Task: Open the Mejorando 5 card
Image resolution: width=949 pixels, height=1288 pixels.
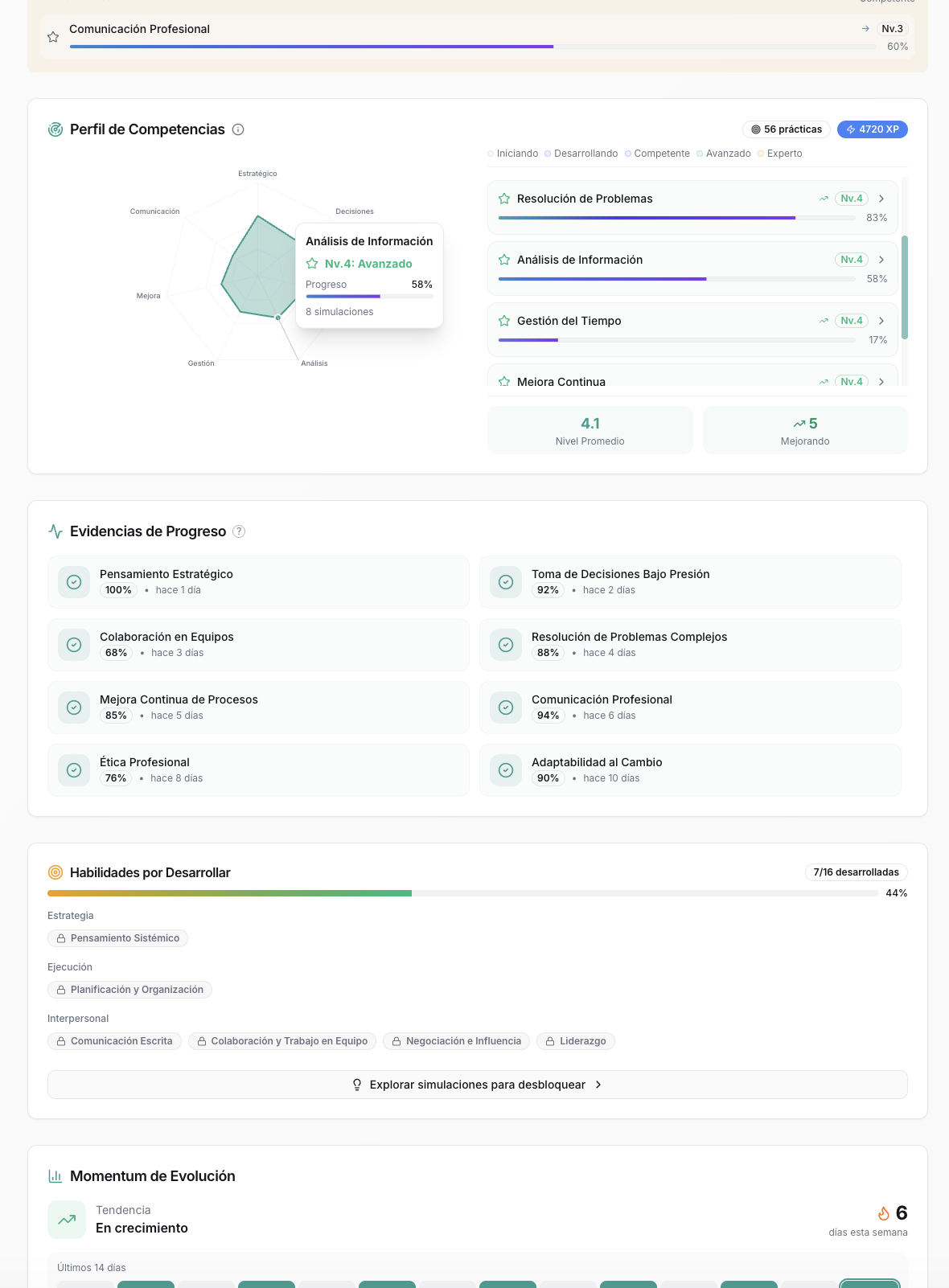Action: [805, 430]
